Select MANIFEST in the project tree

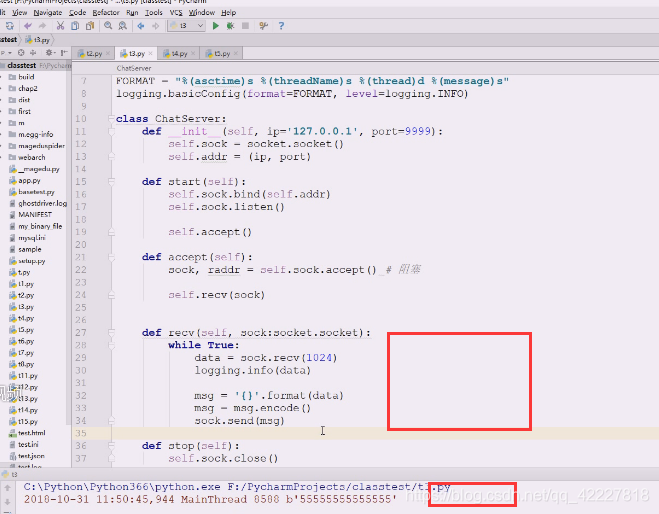35,215
